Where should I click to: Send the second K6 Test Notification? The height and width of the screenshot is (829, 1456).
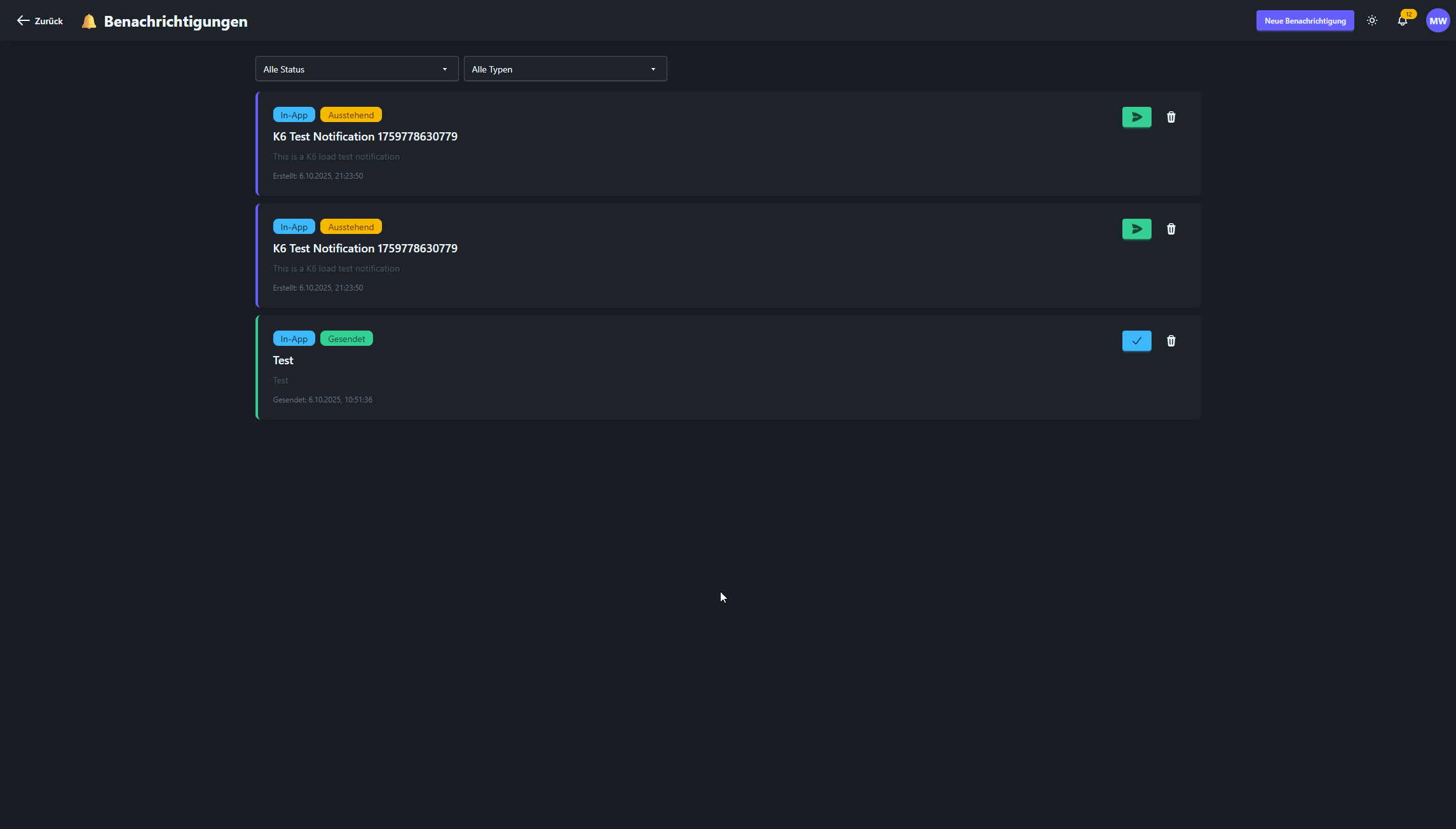1136,229
